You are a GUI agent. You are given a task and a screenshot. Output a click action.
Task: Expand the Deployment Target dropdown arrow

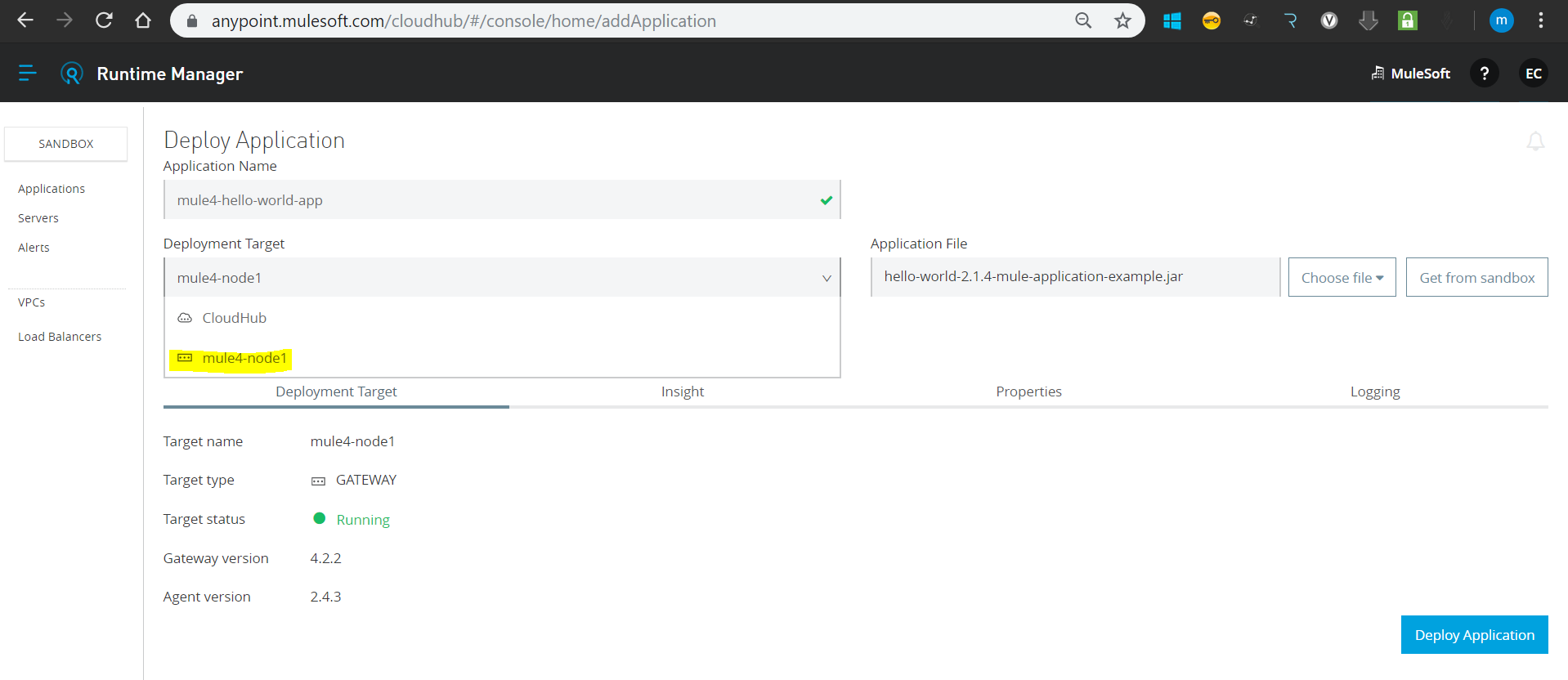click(827, 278)
